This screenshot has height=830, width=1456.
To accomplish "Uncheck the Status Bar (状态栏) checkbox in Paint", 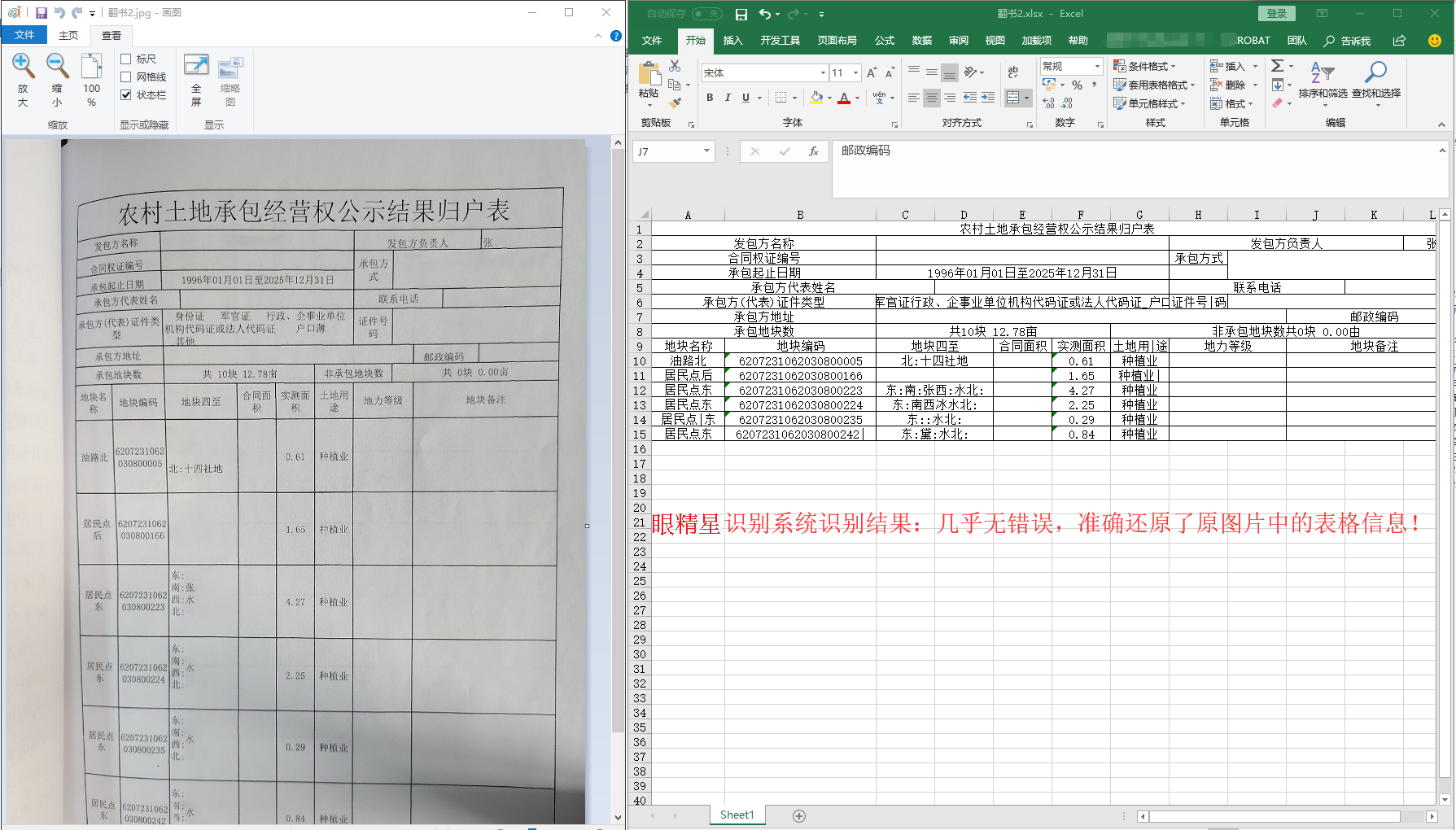I will [126, 94].
